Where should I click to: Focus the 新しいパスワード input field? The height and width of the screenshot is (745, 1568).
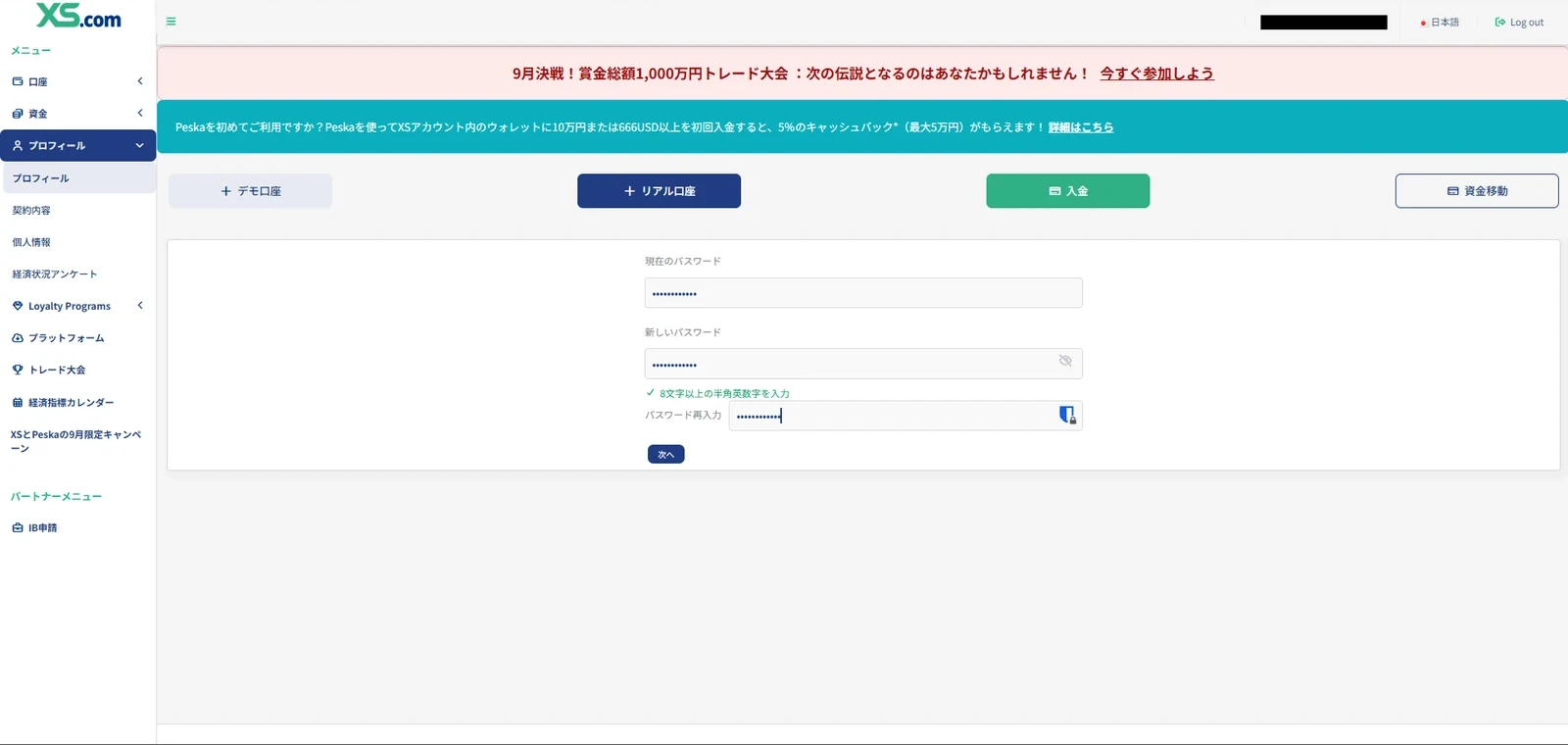click(x=863, y=364)
